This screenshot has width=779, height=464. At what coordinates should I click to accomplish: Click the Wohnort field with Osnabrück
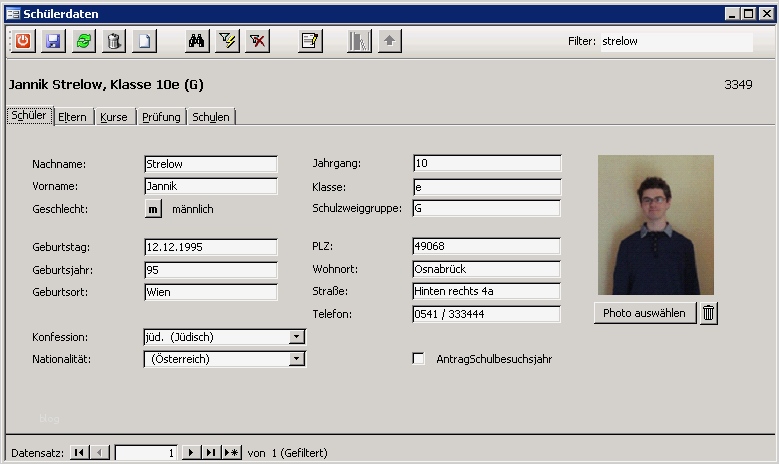487,269
